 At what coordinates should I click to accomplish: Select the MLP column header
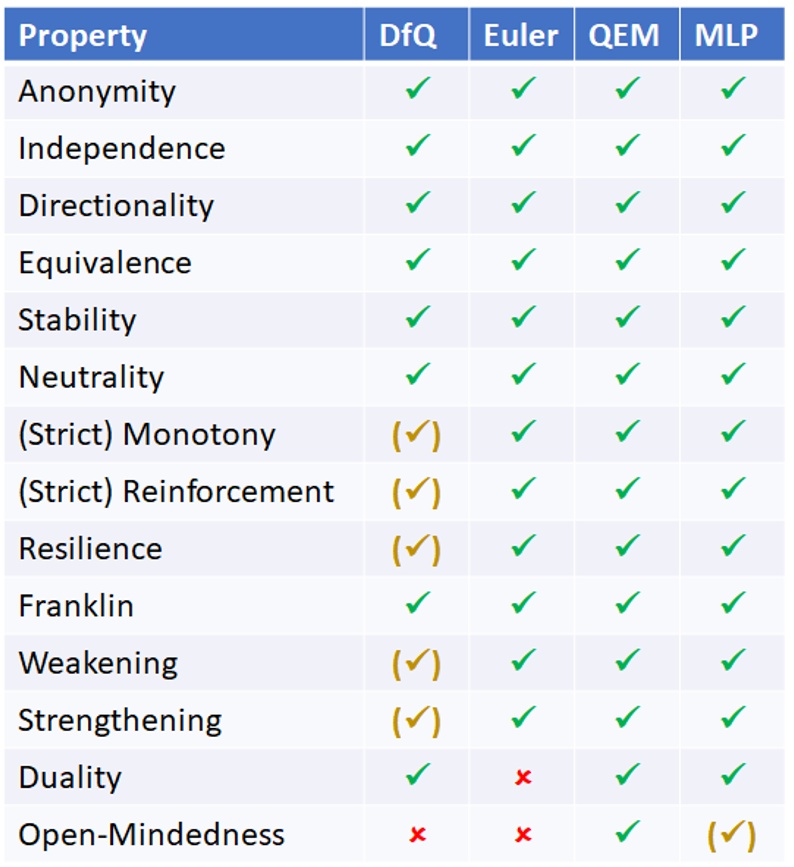pos(731,36)
